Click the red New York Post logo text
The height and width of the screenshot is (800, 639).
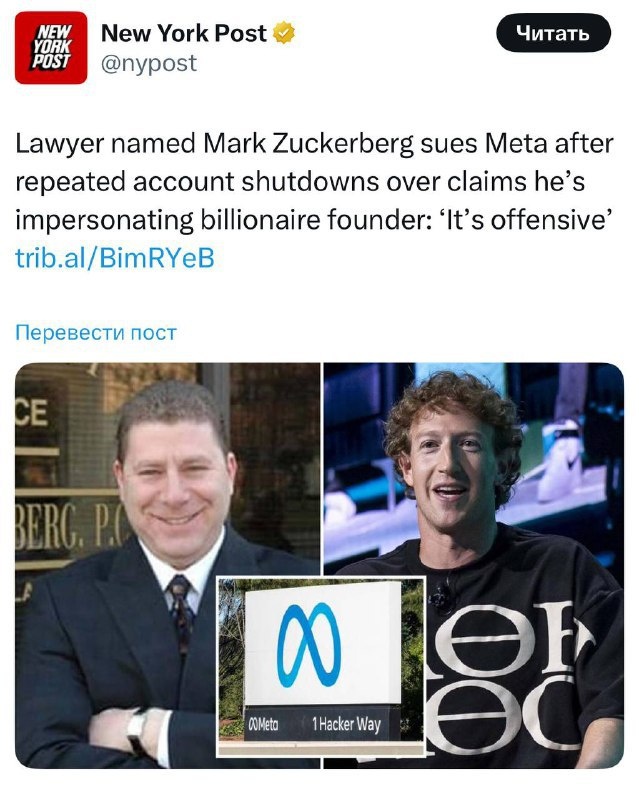[51, 46]
